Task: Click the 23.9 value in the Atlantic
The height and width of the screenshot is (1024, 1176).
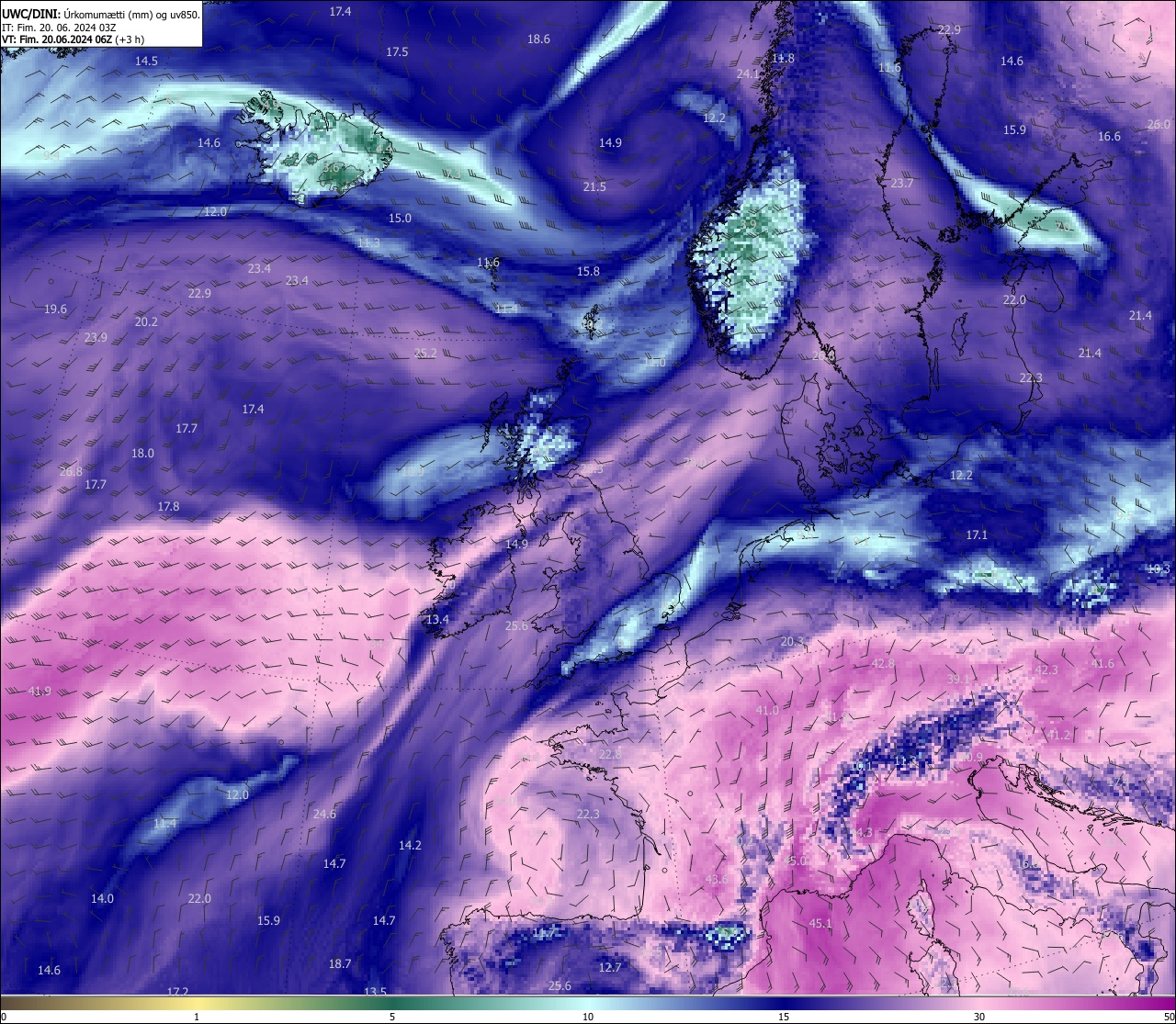Action: pyautogui.click(x=96, y=338)
